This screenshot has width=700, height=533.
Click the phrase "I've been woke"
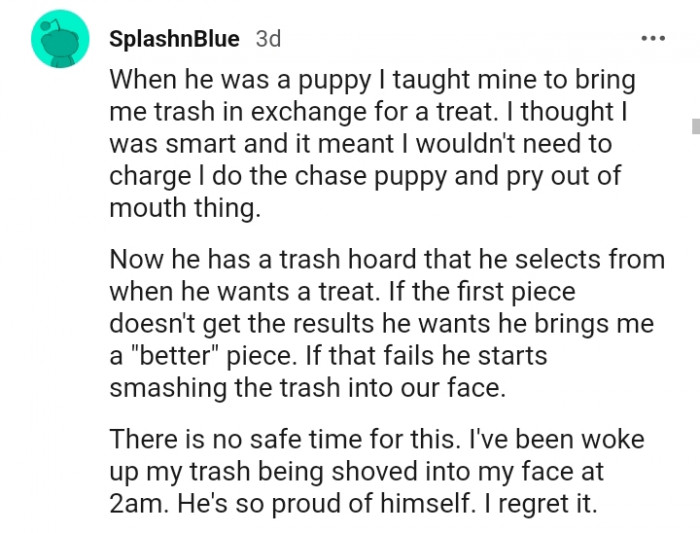529,439
